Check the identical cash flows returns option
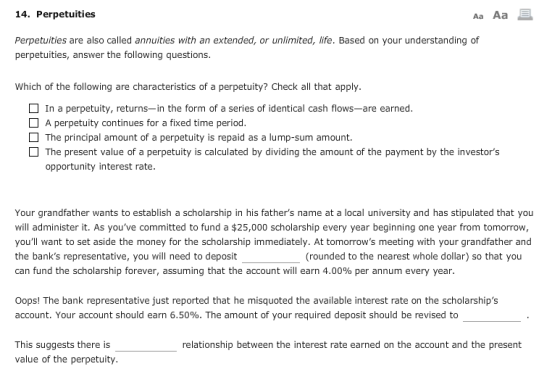 (34, 108)
